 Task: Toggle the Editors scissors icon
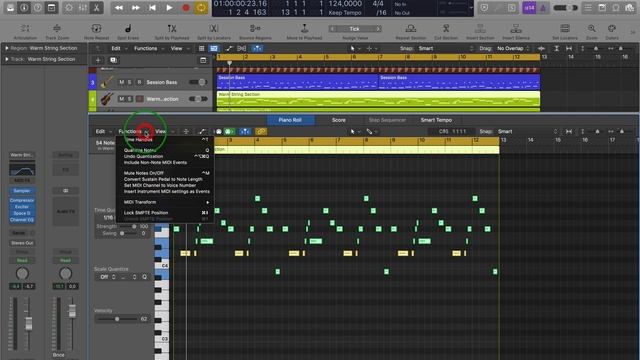(x=96, y=7)
